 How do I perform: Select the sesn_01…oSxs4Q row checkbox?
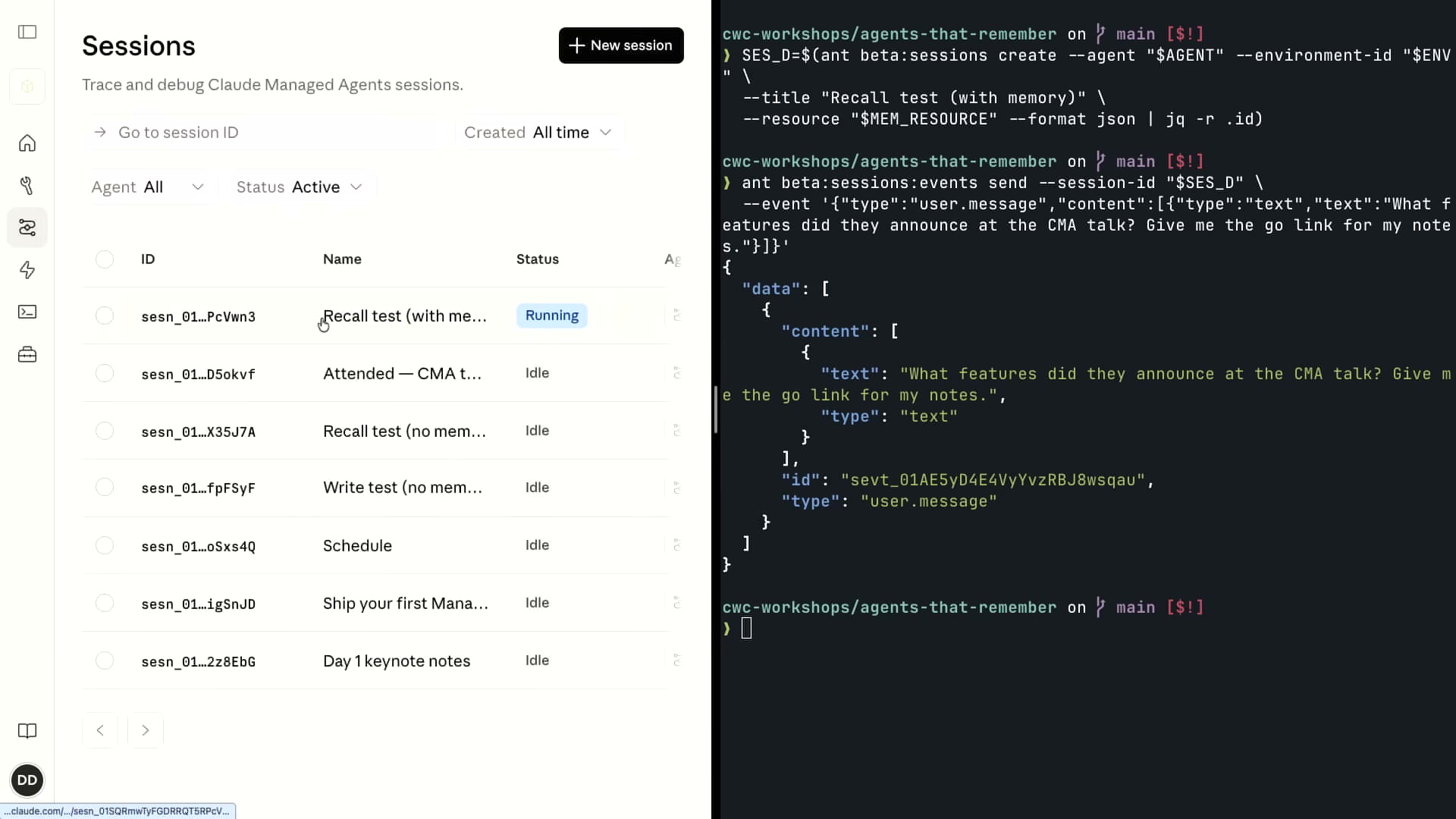105,545
